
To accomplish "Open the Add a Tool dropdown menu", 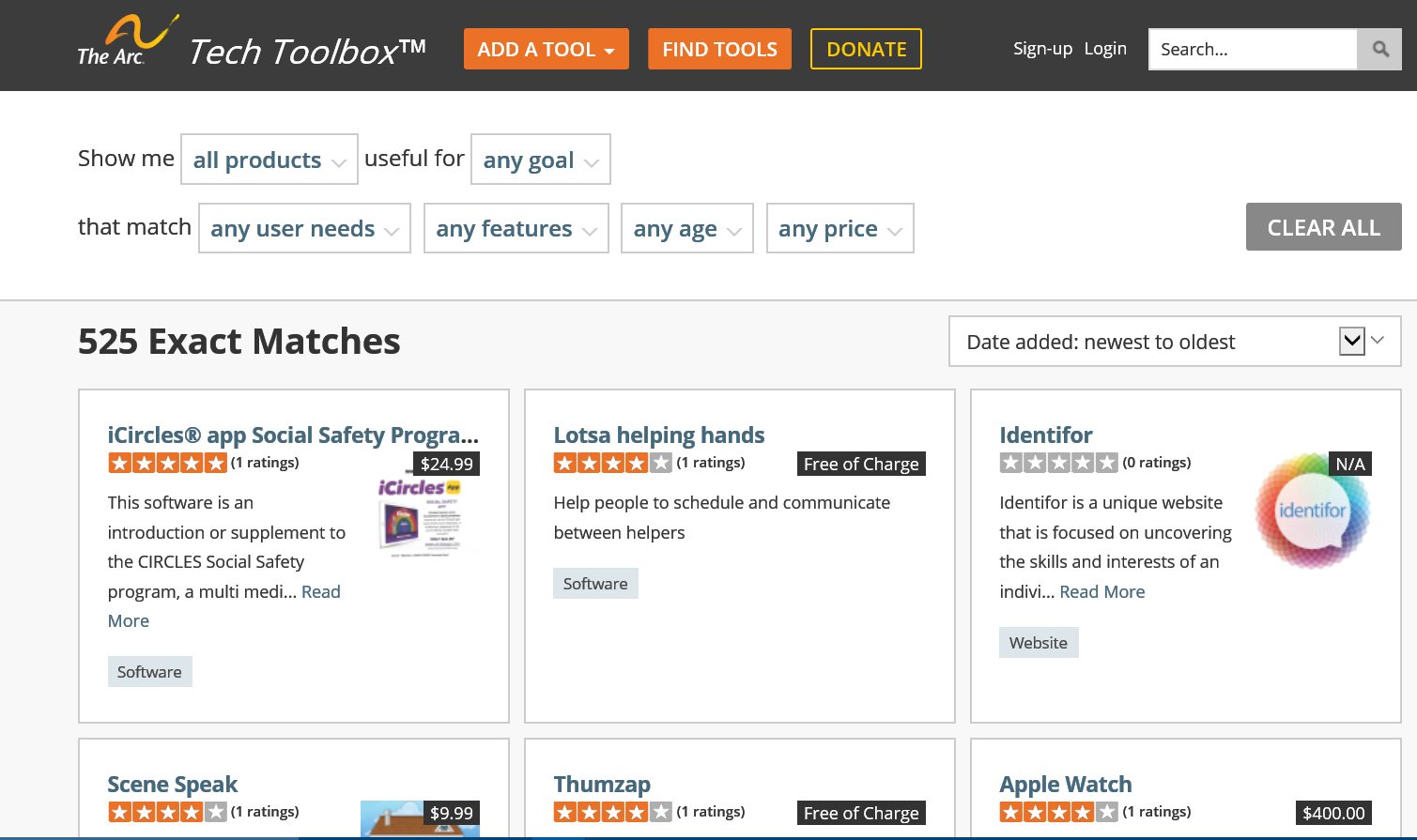I will 546,50.
